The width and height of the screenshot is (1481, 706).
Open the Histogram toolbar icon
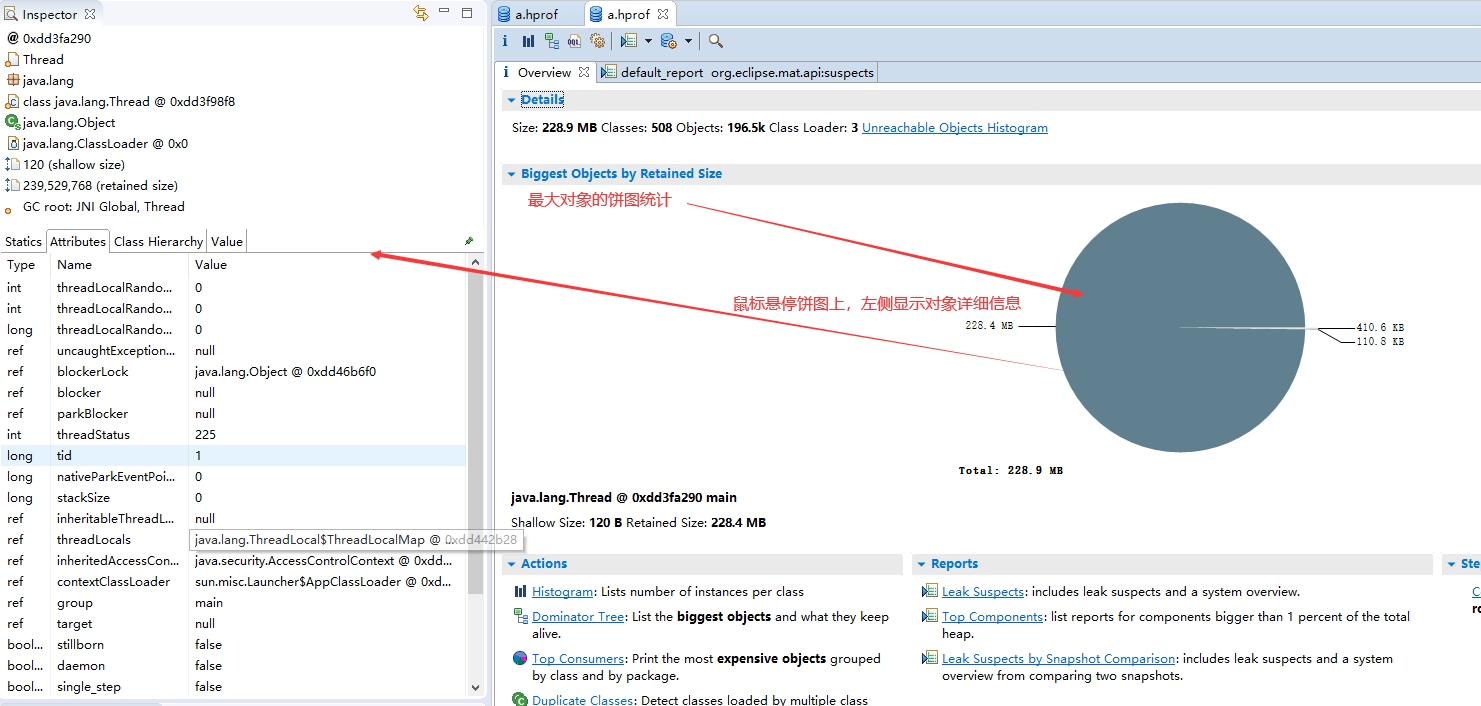(x=528, y=41)
